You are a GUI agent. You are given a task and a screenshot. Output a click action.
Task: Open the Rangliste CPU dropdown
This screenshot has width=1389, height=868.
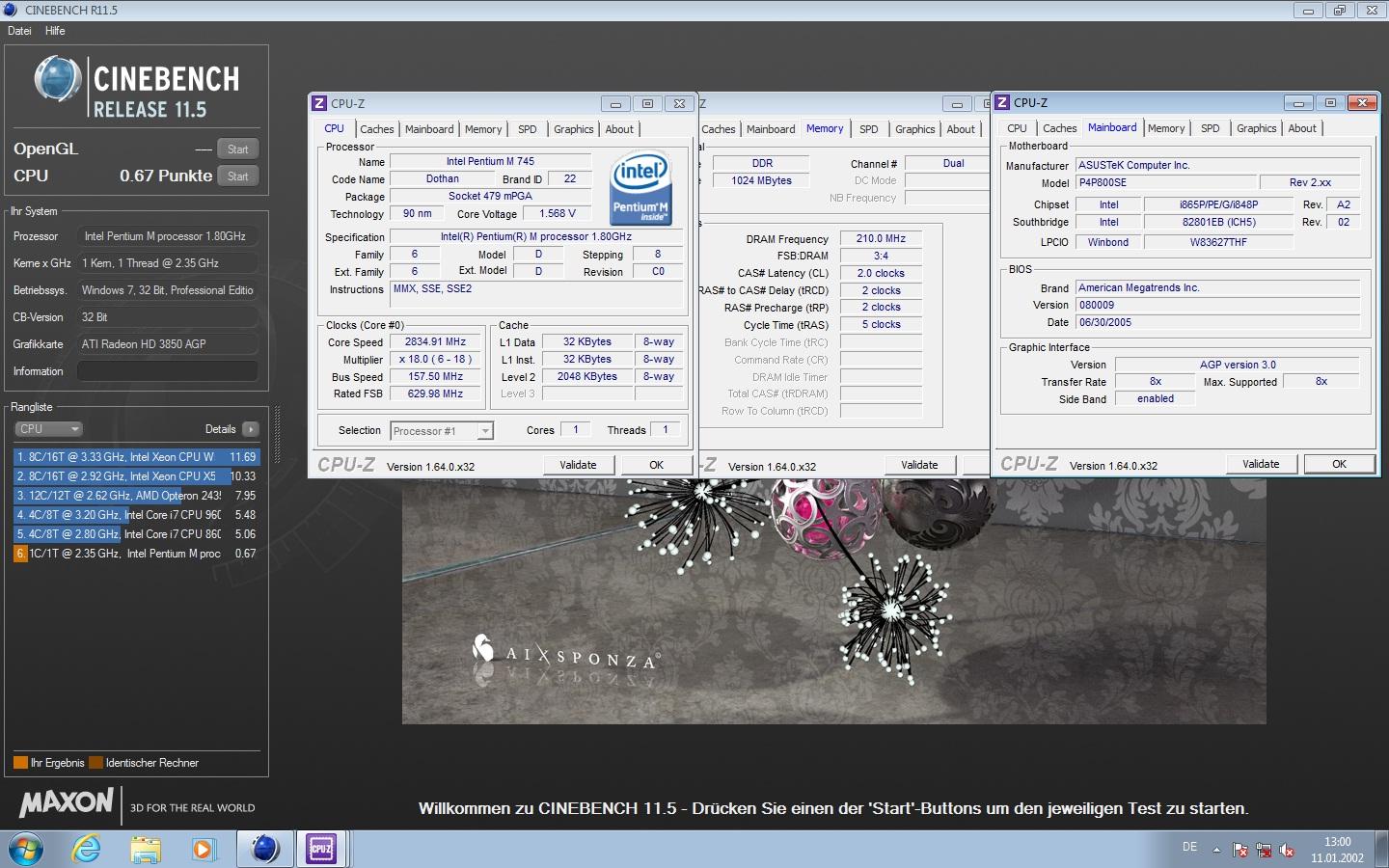click(x=48, y=429)
